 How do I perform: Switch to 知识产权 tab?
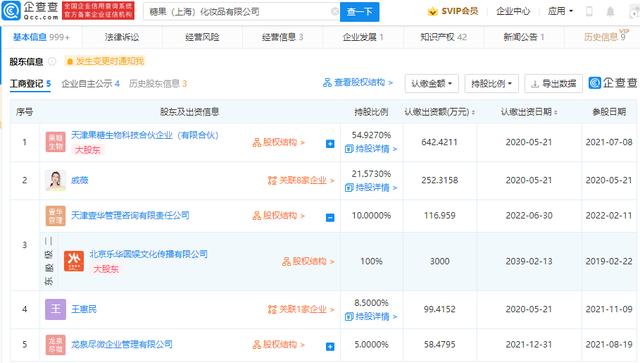(x=444, y=37)
